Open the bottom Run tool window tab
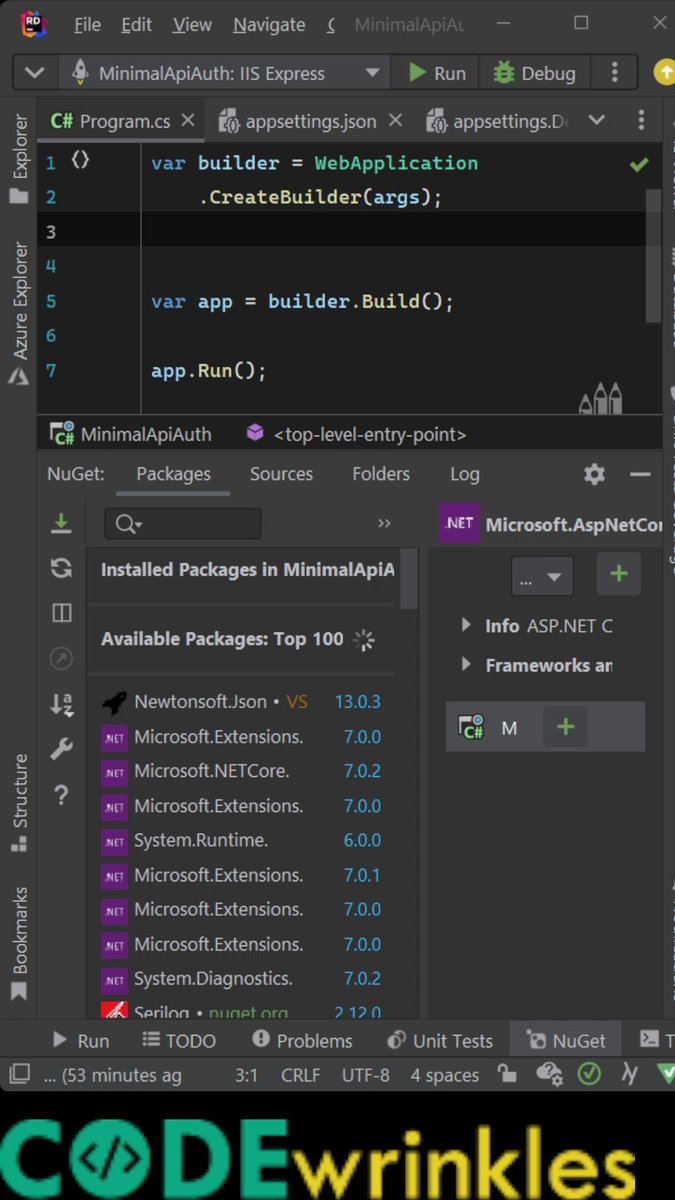Viewport: 675px width, 1200px height. tap(80, 1040)
